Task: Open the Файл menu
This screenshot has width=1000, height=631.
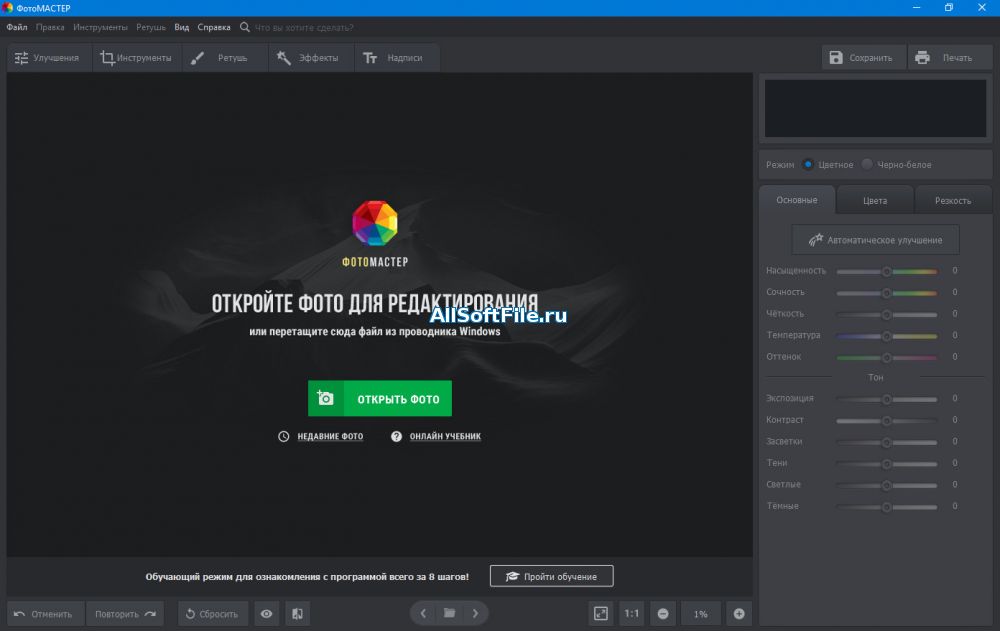Action: [x=17, y=27]
